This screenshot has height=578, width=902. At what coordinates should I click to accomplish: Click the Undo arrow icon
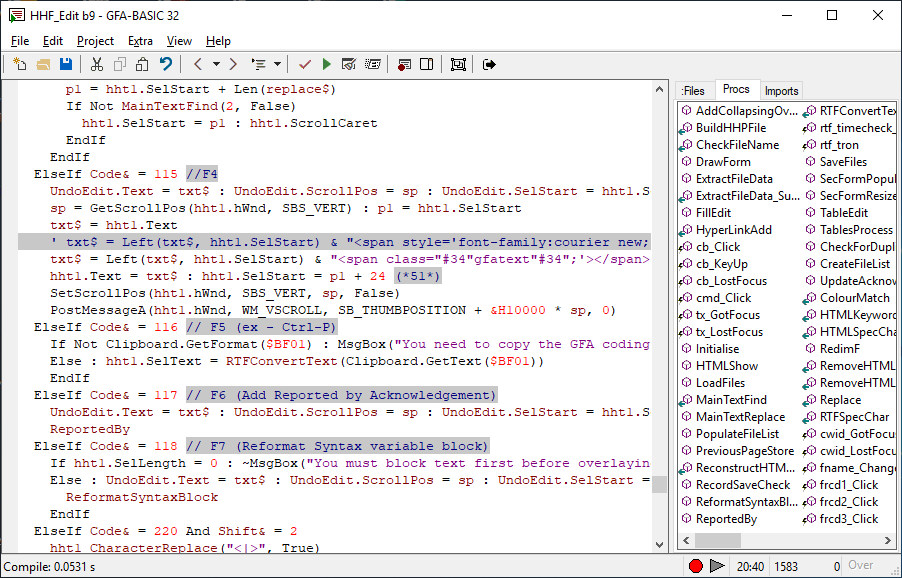pos(166,64)
